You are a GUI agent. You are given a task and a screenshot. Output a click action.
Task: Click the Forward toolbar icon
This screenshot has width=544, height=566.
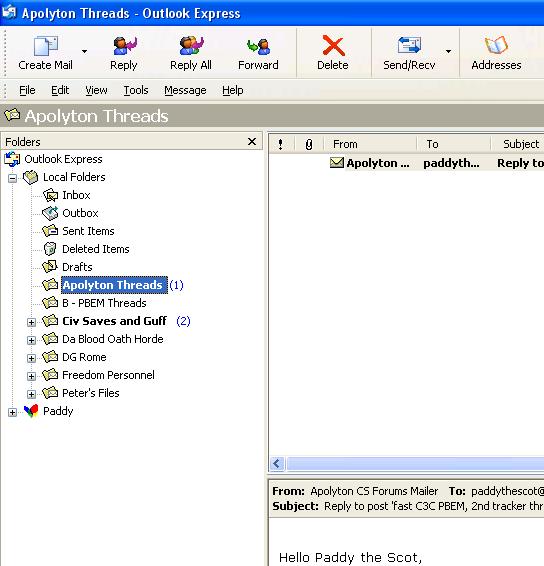pos(258,46)
